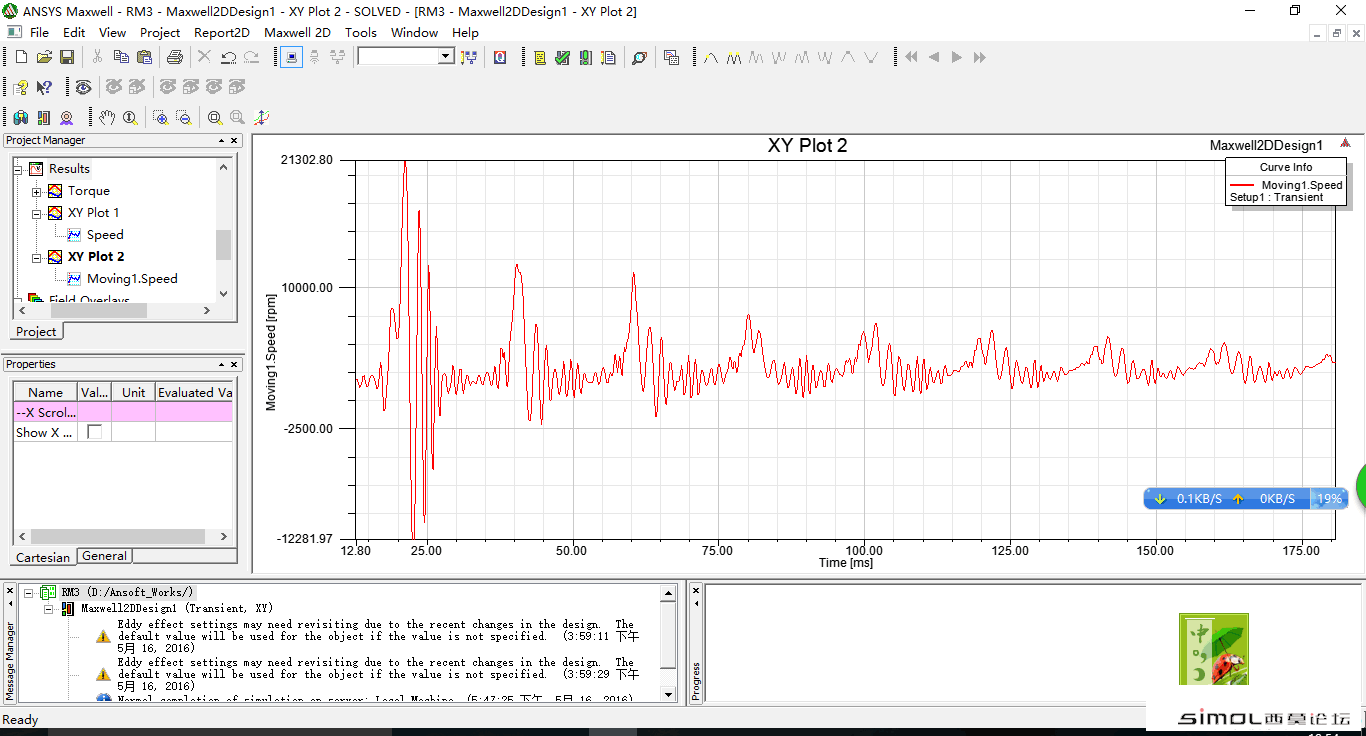Toggle visibility with the eye icon
This screenshot has width=1366, height=736.
click(x=83, y=87)
